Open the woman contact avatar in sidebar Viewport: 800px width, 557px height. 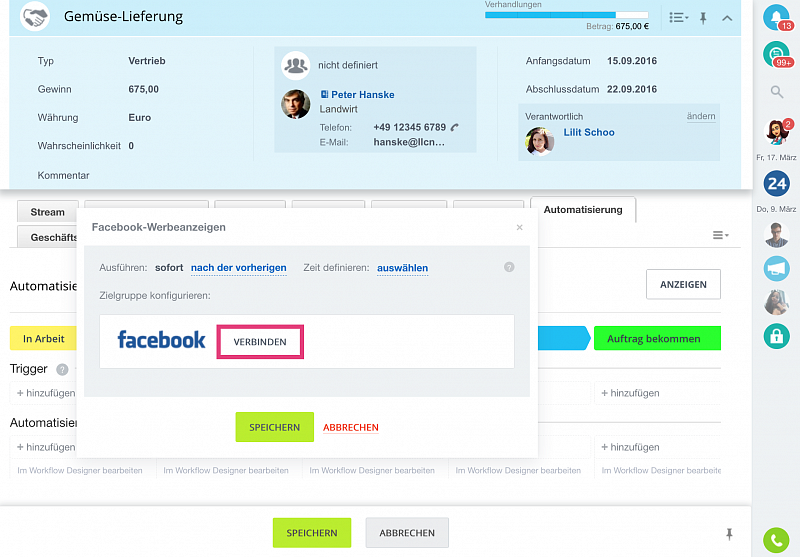777,302
